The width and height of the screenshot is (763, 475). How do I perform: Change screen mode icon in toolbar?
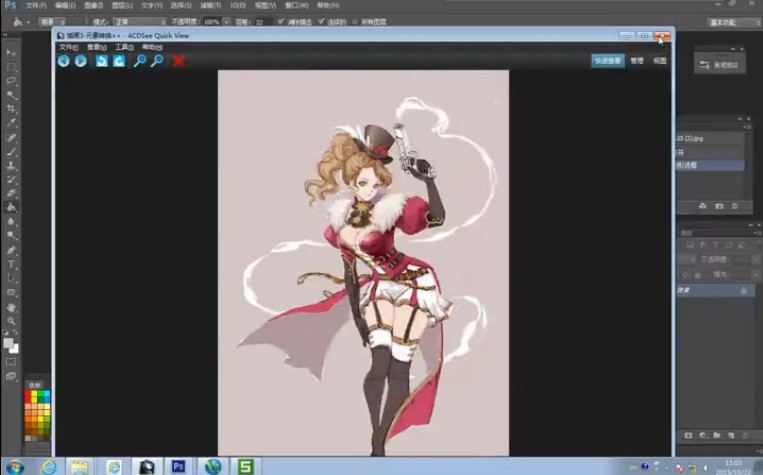pyautogui.click(x=11, y=376)
